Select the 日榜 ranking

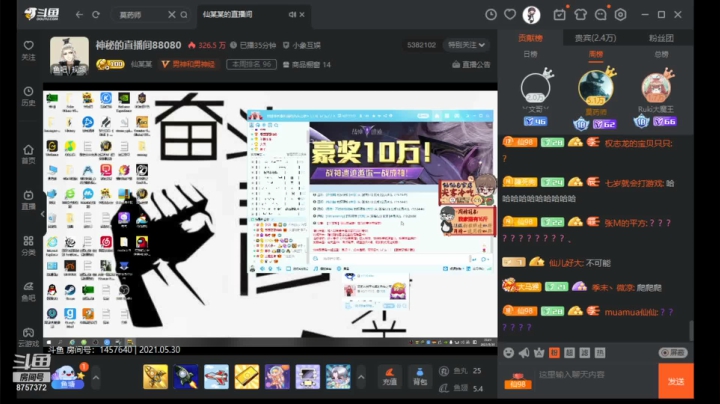tap(530, 54)
